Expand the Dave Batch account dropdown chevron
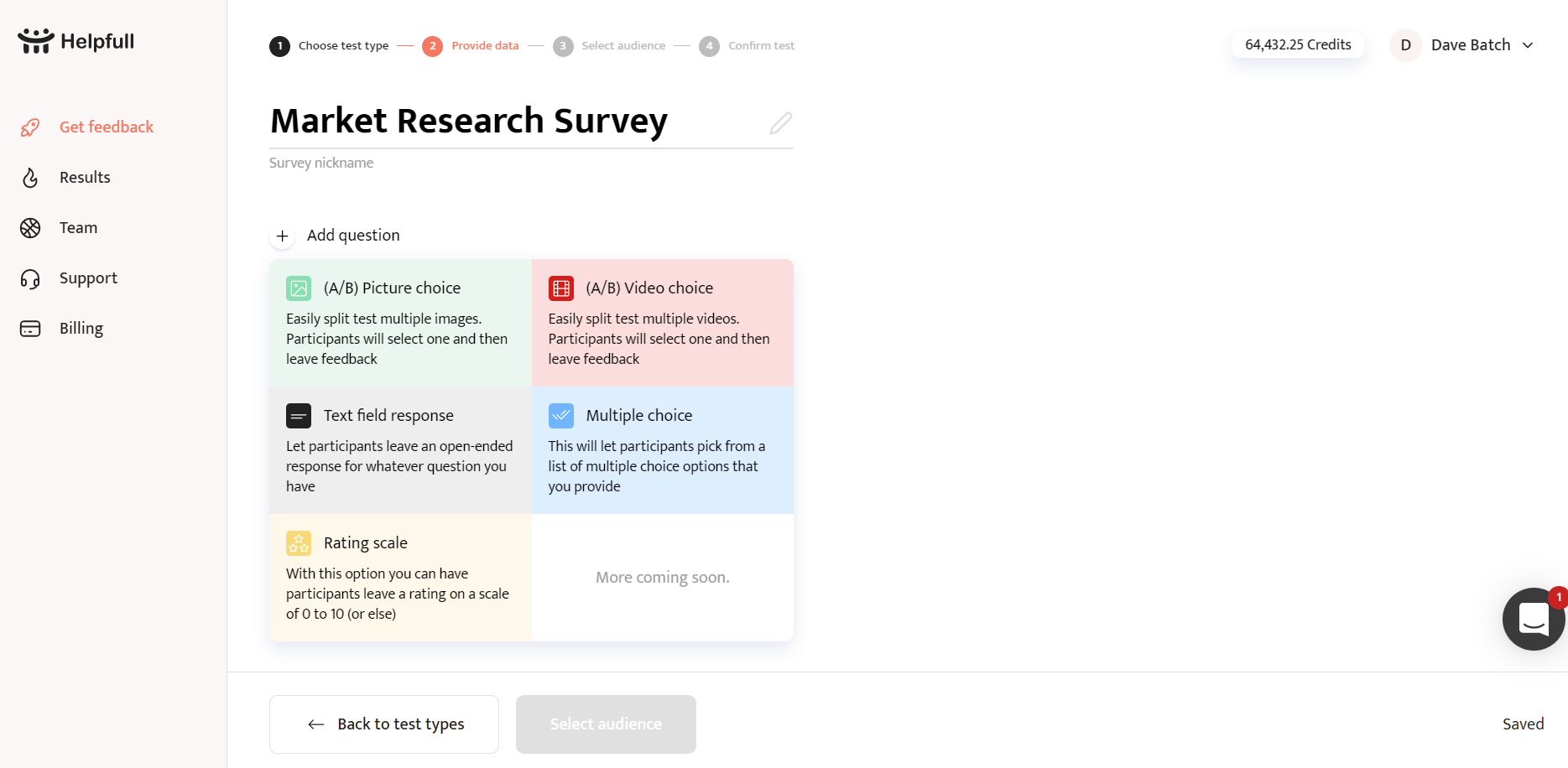Image resolution: width=1568 pixels, height=768 pixels. (1528, 45)
